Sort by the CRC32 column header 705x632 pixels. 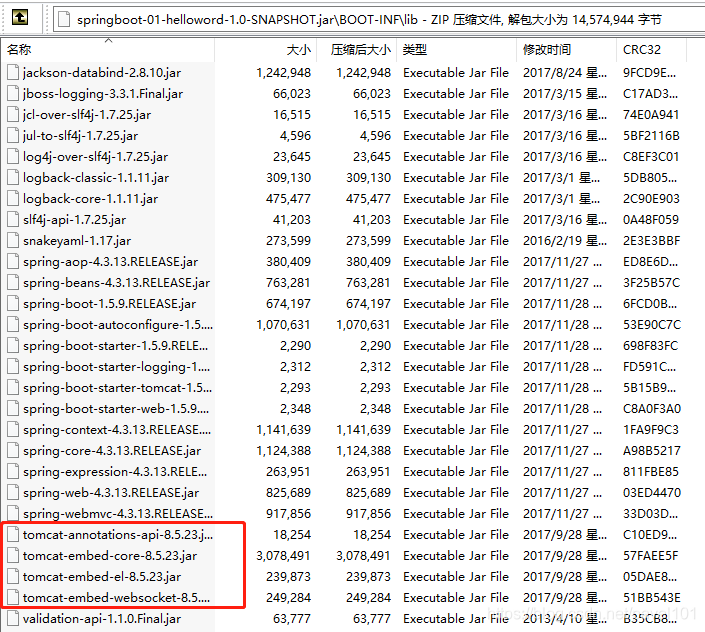coord(651,49)
